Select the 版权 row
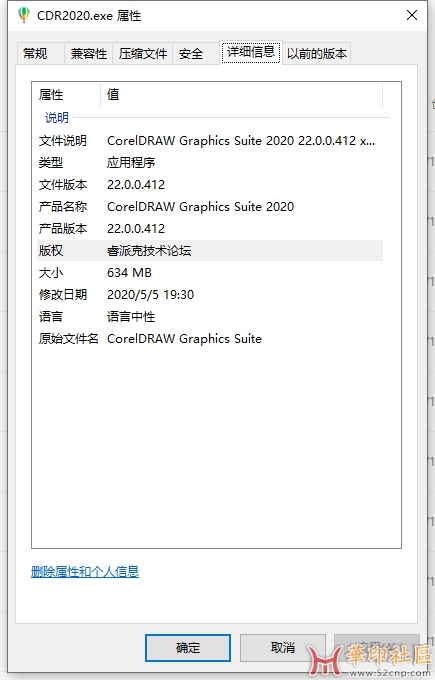This screenshot has height=680, width=435. (210, 251)
